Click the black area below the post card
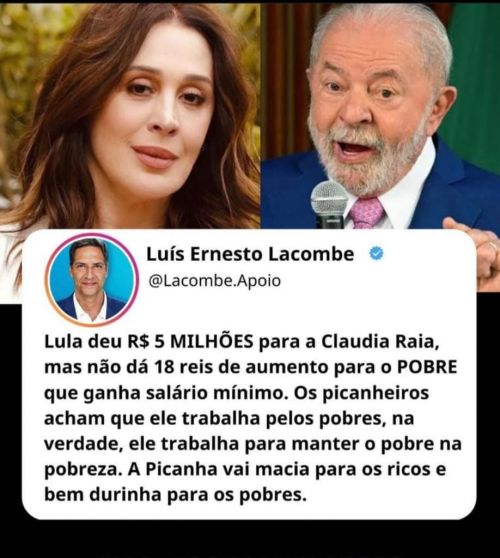This screenshot has height=558, width=500. tap(250, 539)
